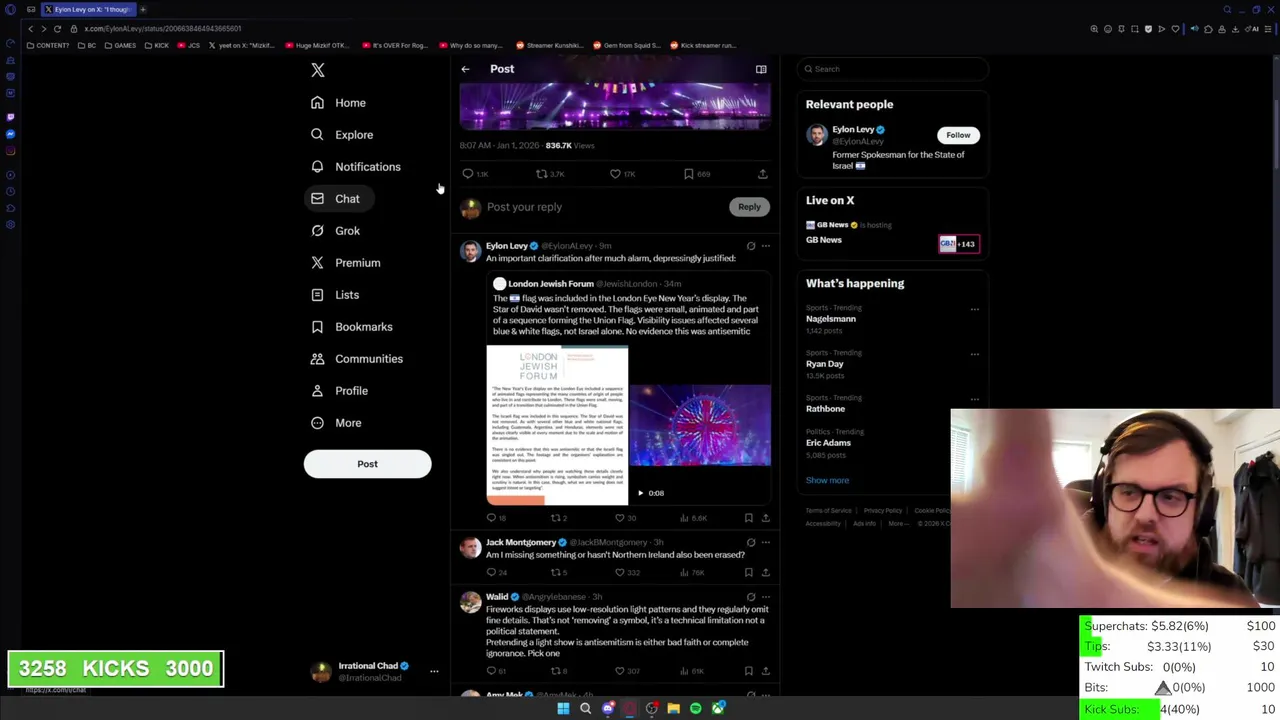Screen dimensions: 1280x720
Task: Click the Post compose button
Action: [367, 464]
